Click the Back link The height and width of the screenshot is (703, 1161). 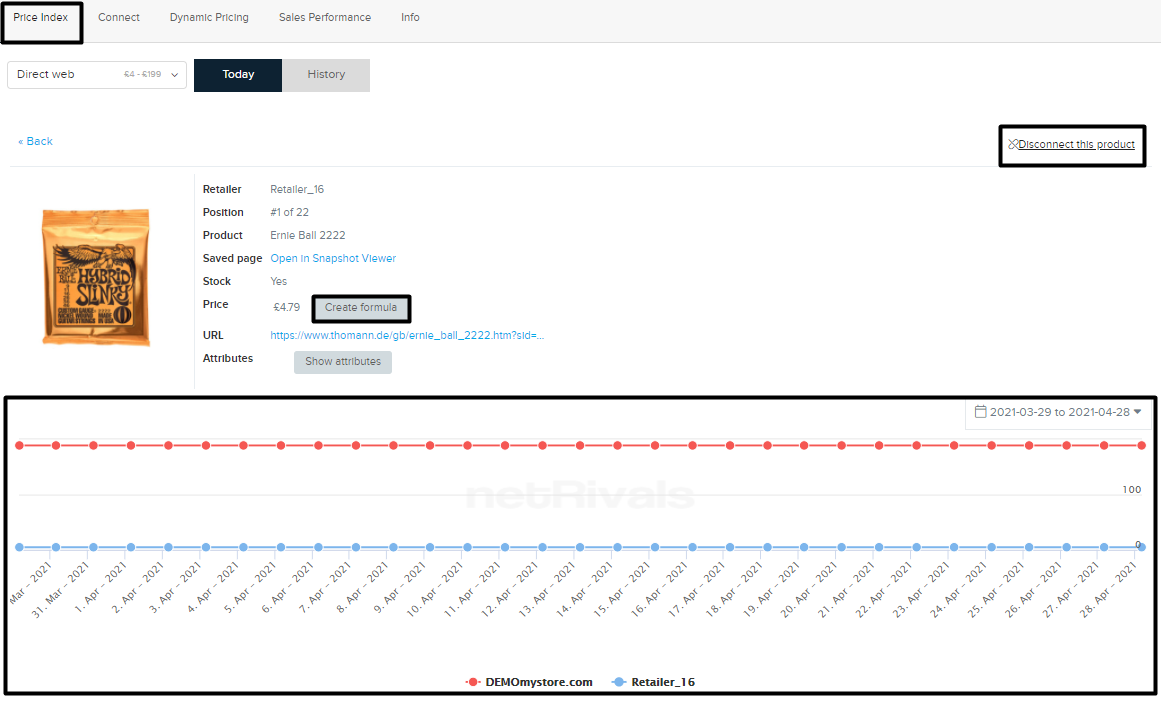pos(36,142)
